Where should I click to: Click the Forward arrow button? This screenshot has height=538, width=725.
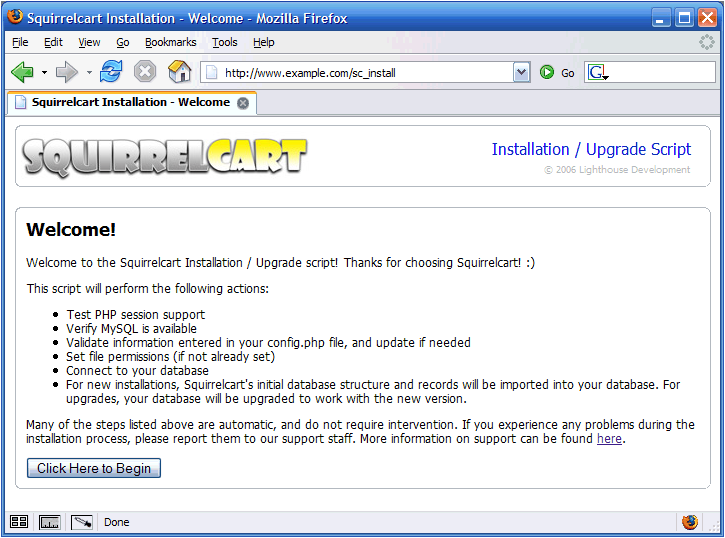click(67, 72)
